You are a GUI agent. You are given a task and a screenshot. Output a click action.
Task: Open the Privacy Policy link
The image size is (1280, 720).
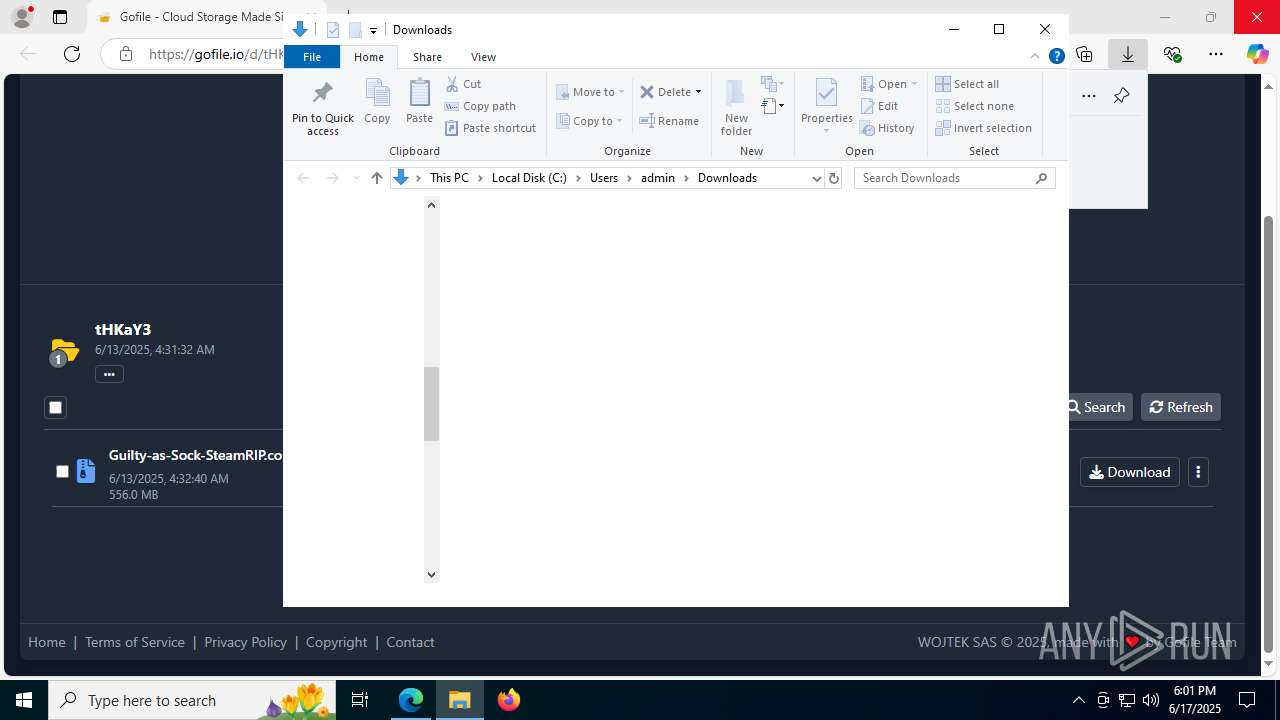click(245, 642)
